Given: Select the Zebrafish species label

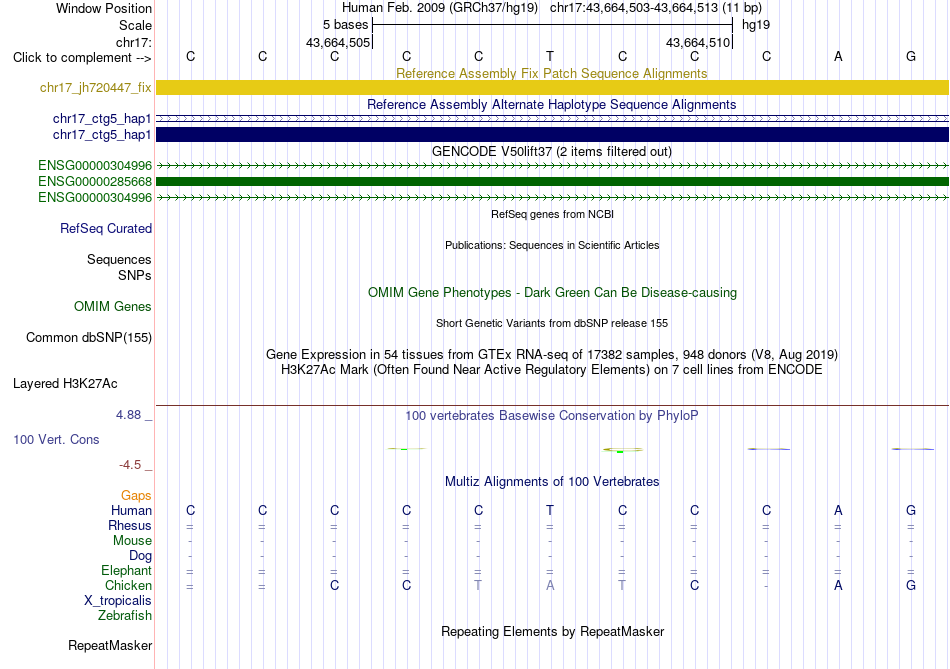Looking at the screenshot, I should [x=124, y=615].
